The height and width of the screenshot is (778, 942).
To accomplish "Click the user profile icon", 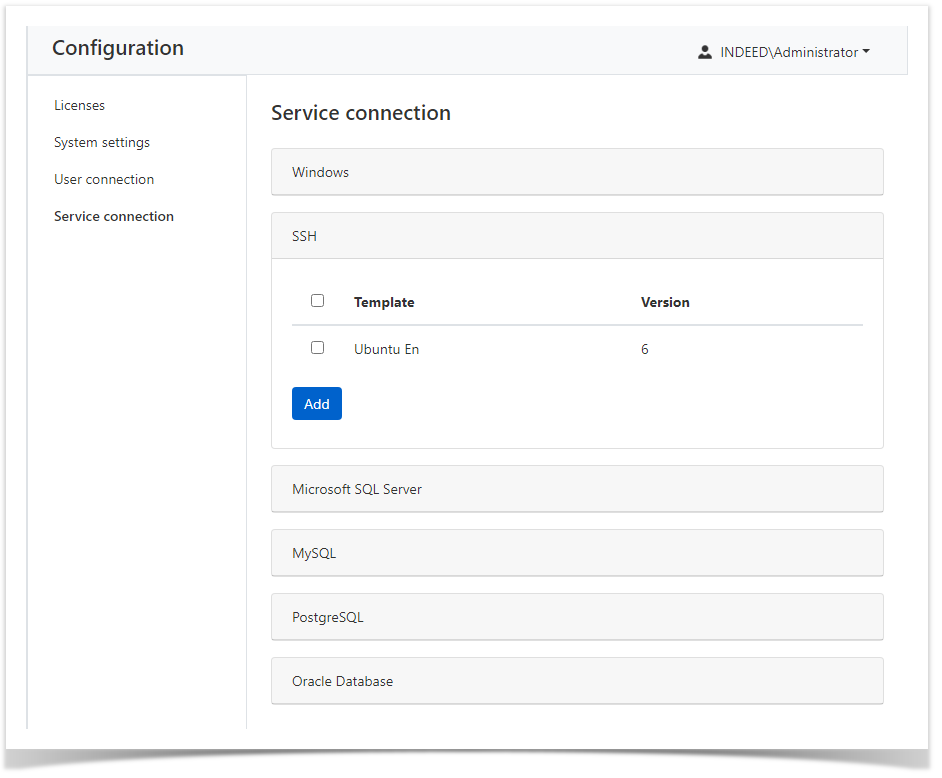I will pyautogui.click(x=704, y=52).
